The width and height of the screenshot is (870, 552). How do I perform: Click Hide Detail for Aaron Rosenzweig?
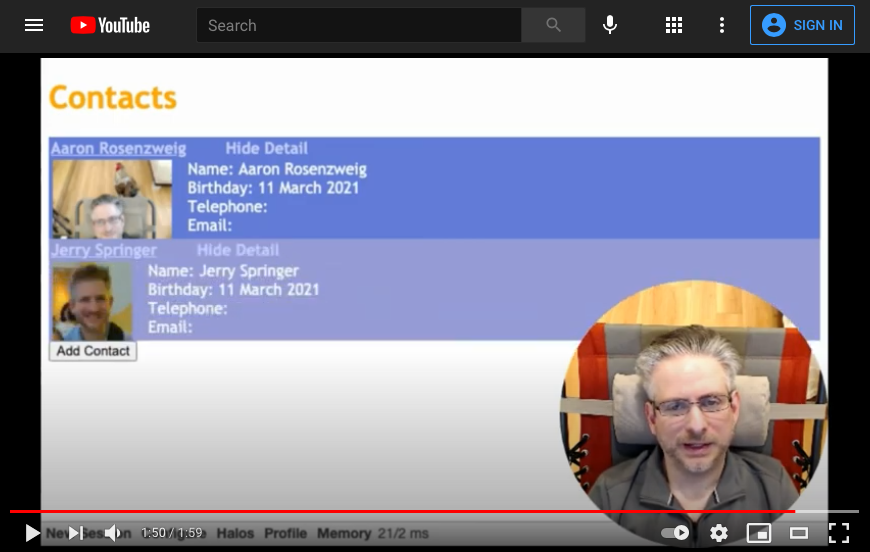point(266,148)
